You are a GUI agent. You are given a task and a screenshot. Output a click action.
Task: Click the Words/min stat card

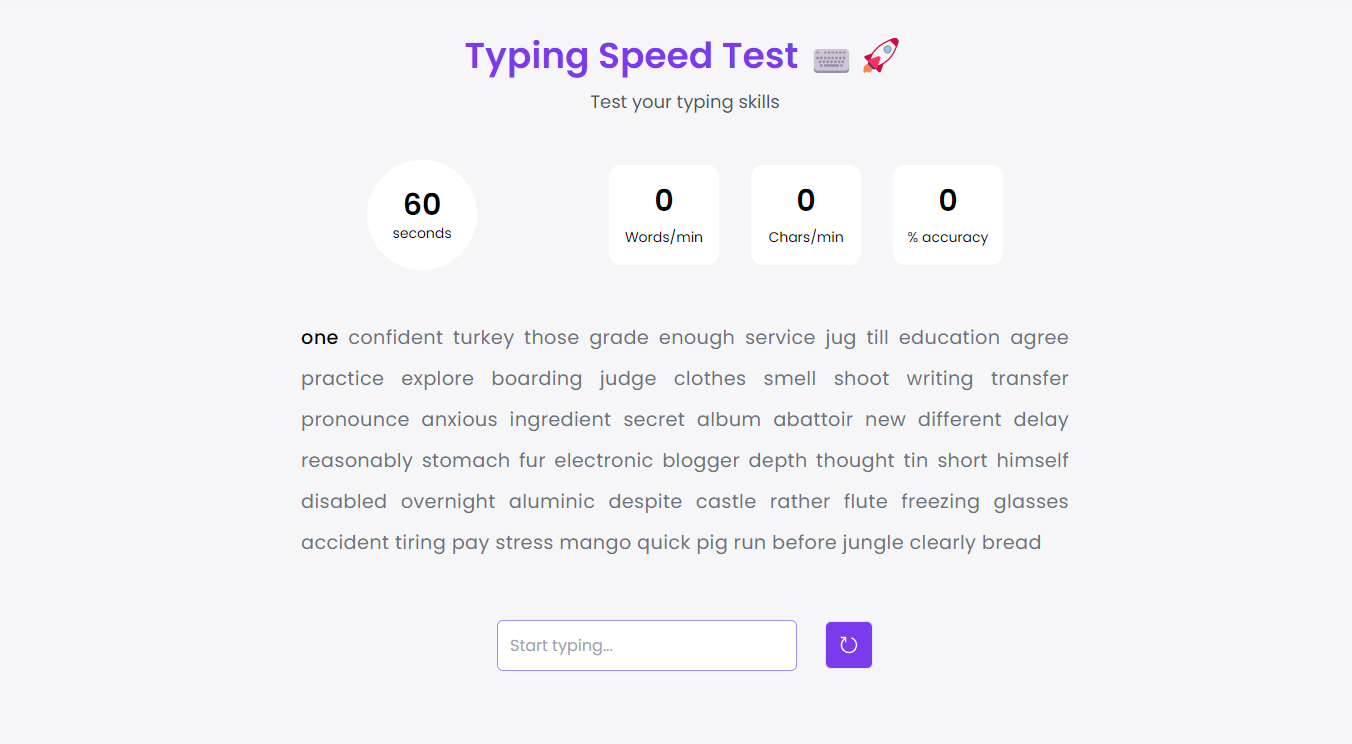point(664,215)
